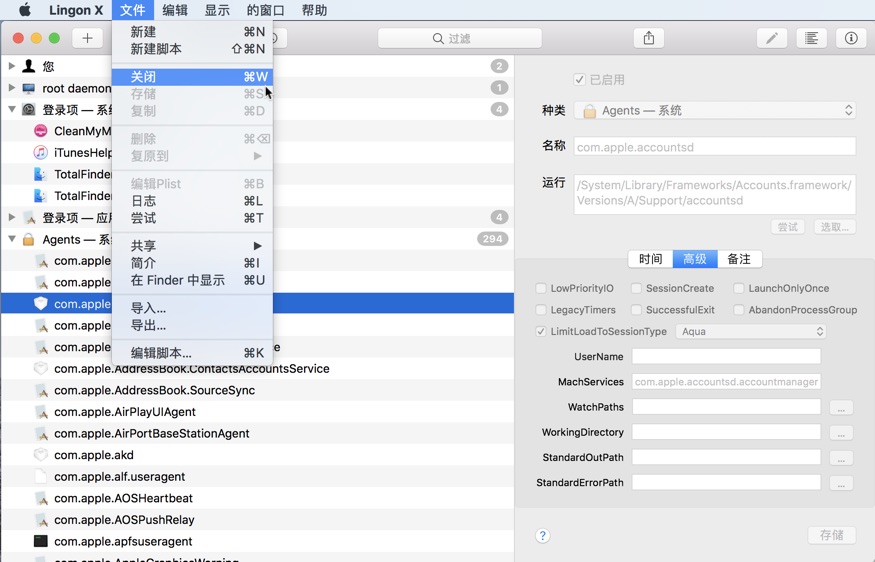Click the Apple menu logo
The image size is (875, 562).
coord(25,9)
